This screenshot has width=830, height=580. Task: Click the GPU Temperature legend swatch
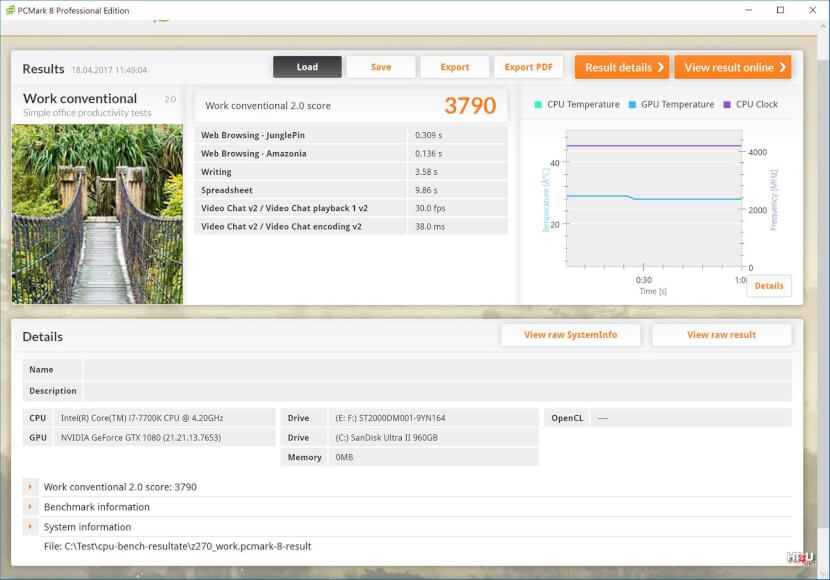632,105
